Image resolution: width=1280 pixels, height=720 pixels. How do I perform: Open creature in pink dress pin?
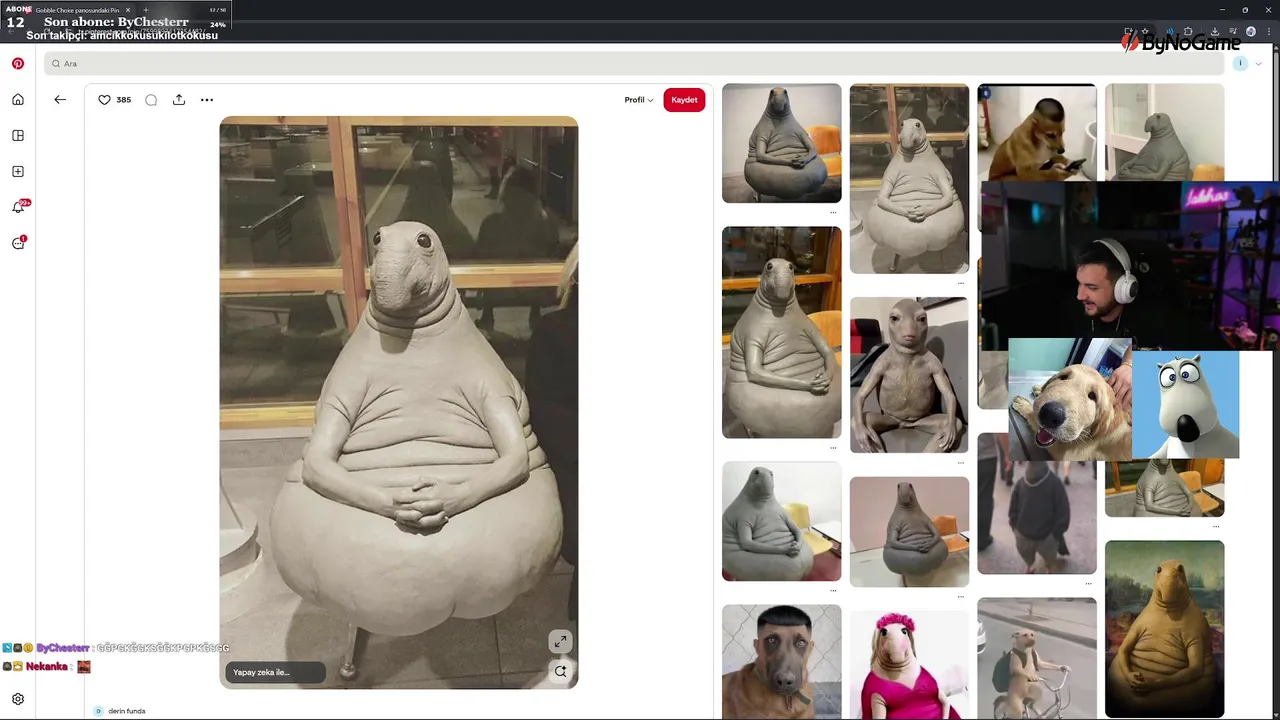coord(909,665)
